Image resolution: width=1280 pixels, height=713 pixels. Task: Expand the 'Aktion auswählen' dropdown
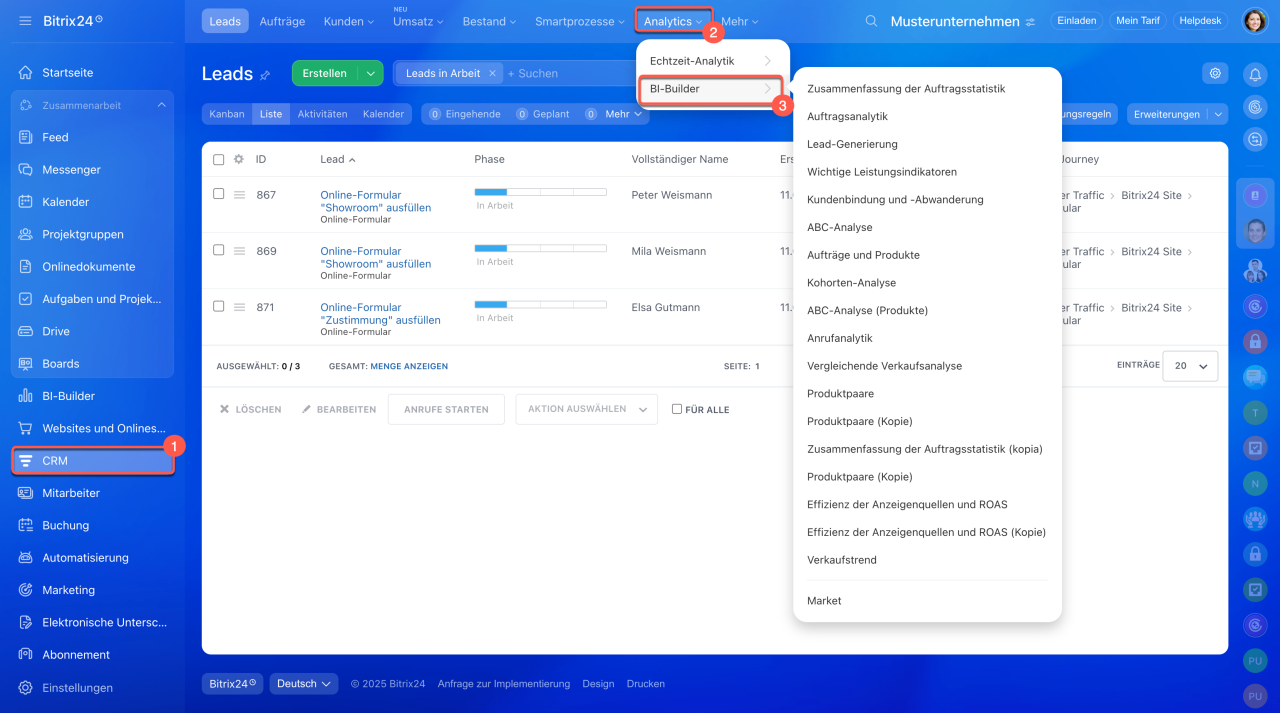[x=586, y=409]
